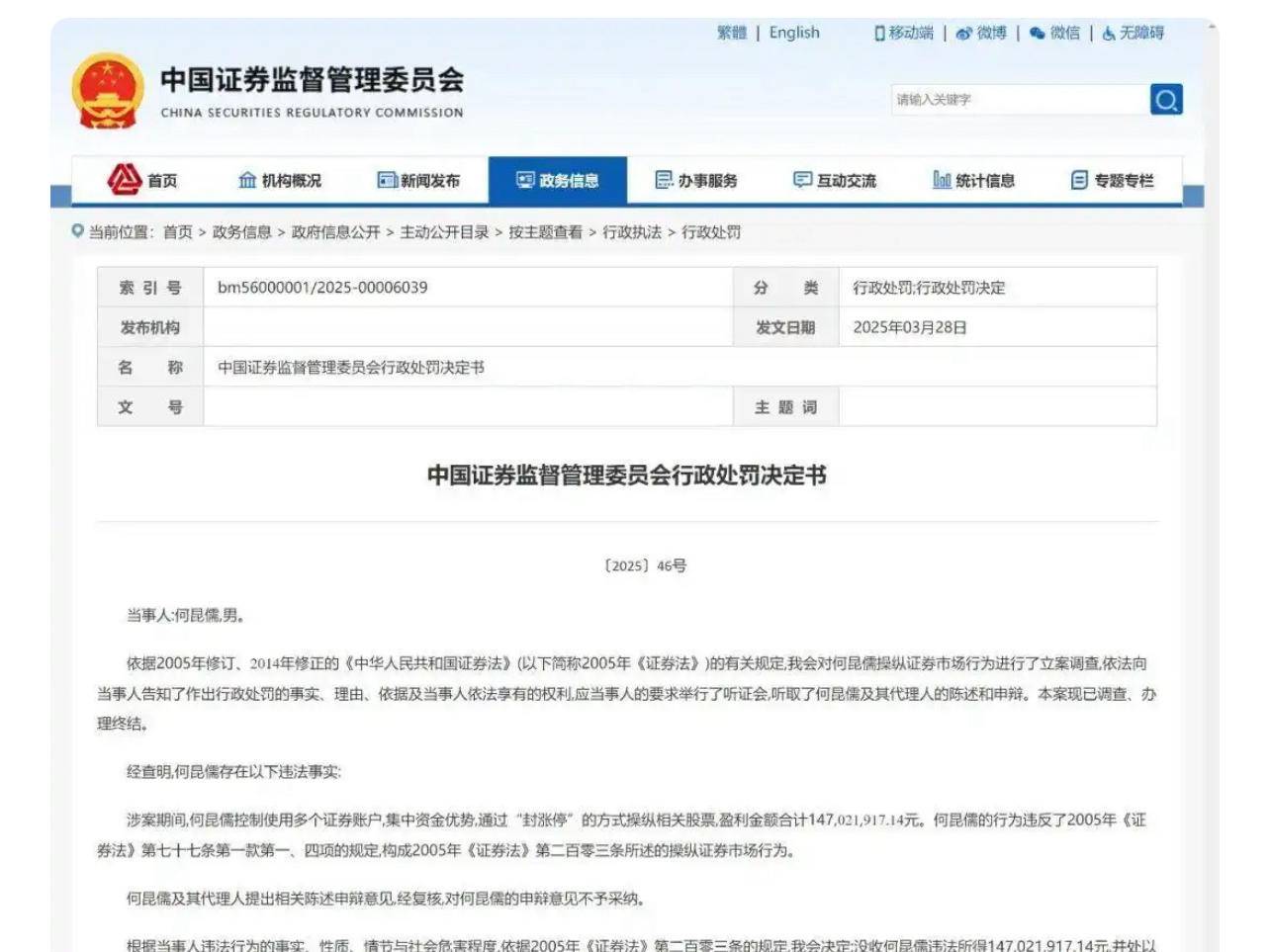The height and width of the screenshot is (952, 1270).
Task: Click the bold document heading 行政处罚决定书
Action: coord(627,475)
